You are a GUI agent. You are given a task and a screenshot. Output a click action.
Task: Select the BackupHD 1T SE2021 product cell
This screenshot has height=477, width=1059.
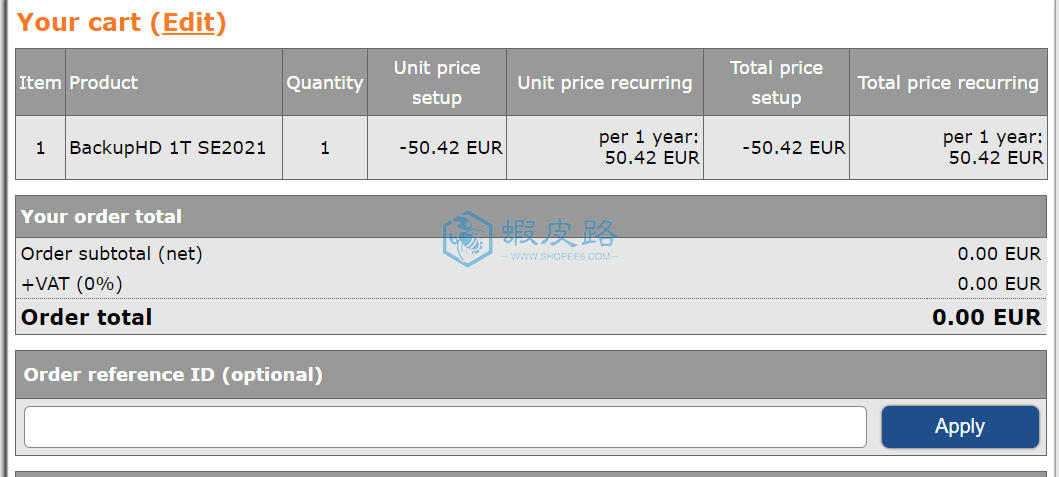(x=174, y=147)
